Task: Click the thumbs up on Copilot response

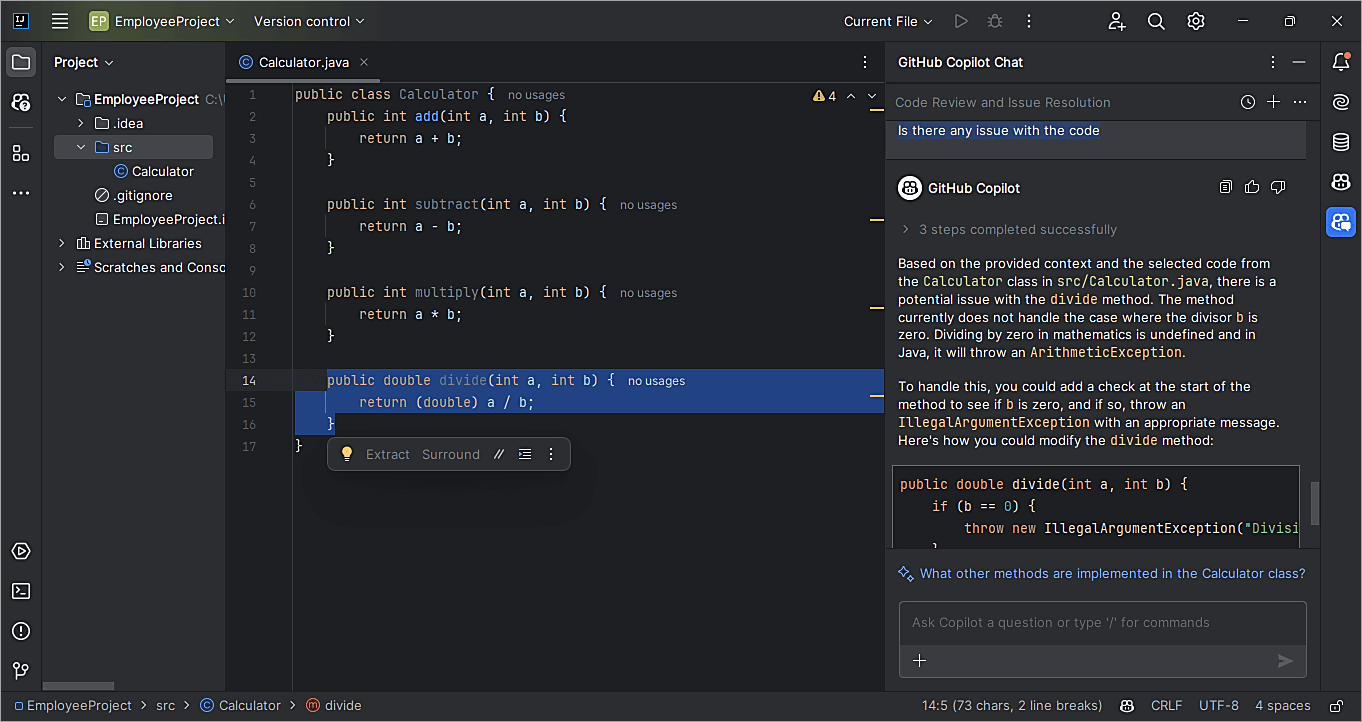Action: [1252, 187]
